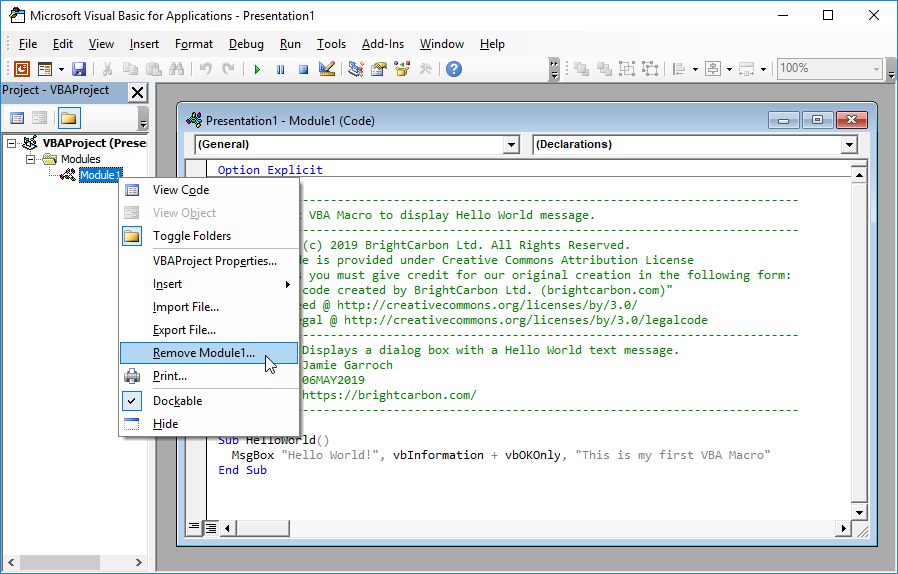Open Help via the blue question mark icon

tap(454, 69)
